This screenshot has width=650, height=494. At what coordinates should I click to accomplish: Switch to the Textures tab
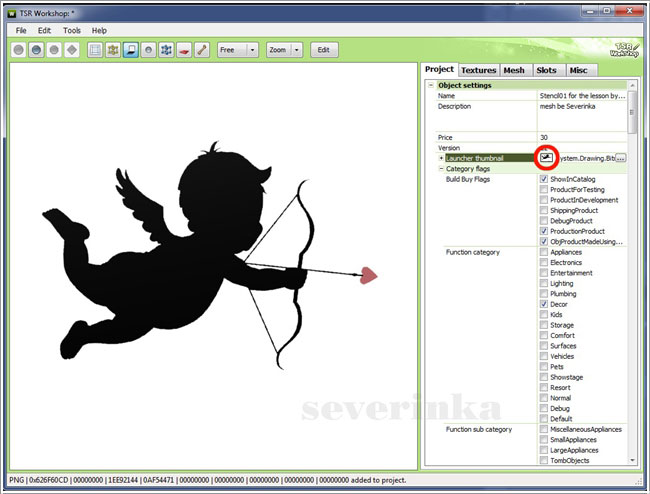point(478,70)
